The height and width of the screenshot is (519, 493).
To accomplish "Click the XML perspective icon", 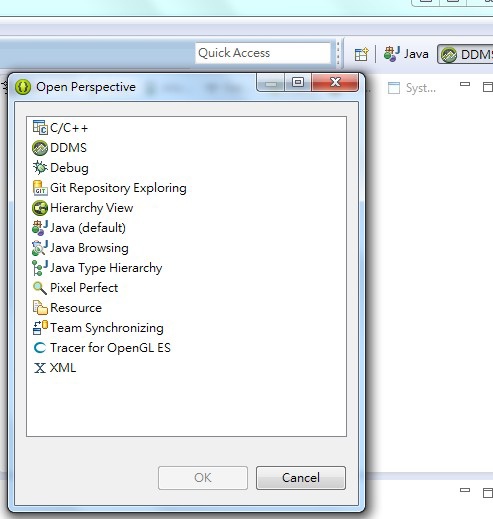I will click(x=40, y=368).
